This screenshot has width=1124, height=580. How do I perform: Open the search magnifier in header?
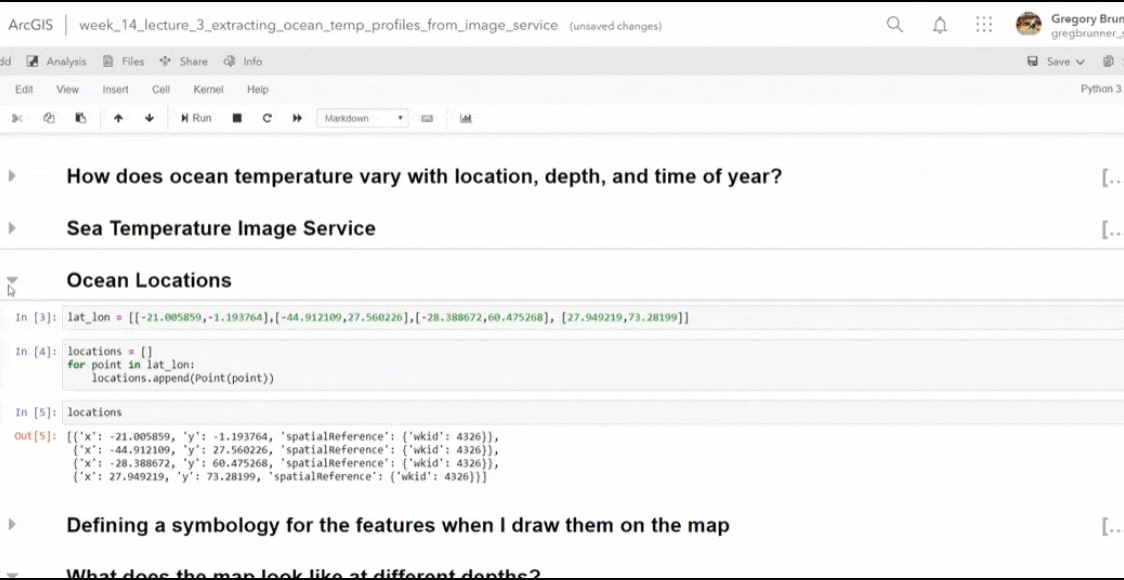tap(895, 25)
